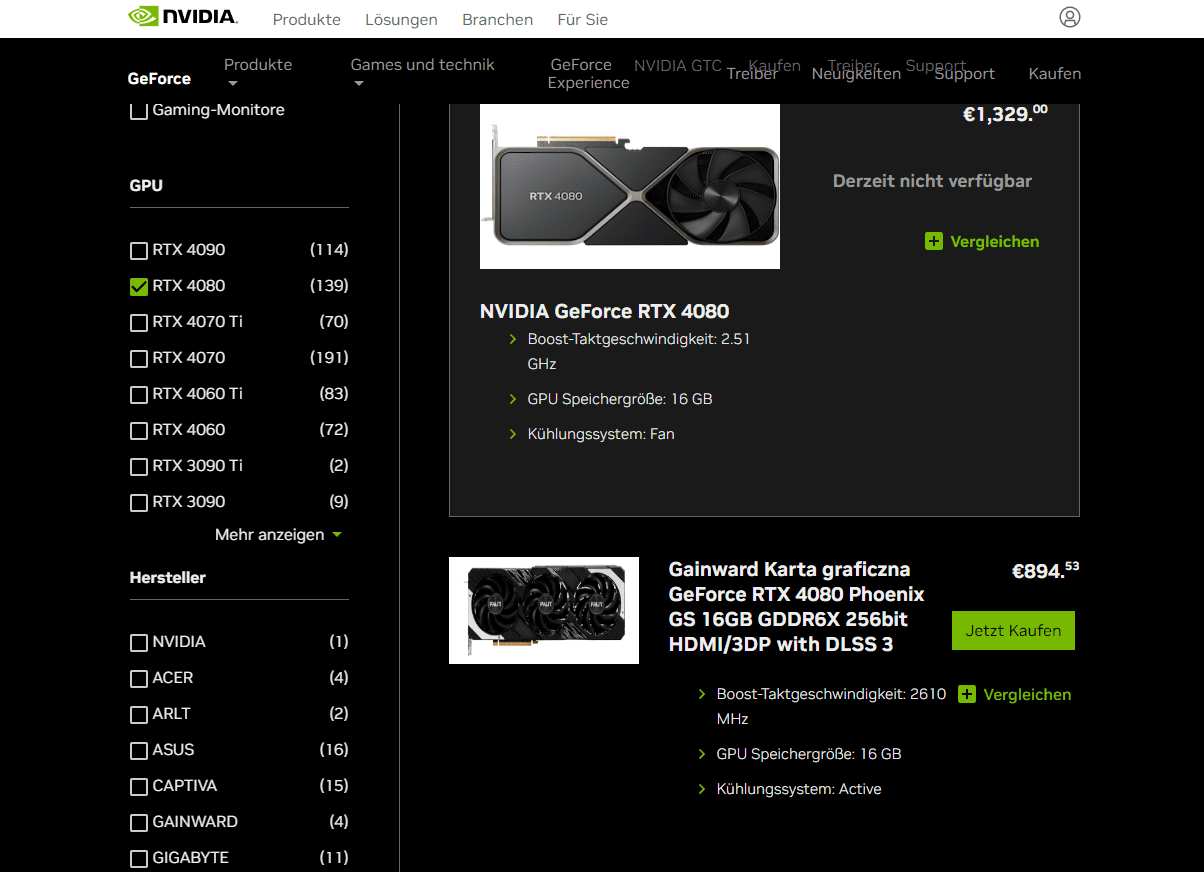
Task: Open the NVIDIA logo home link
Action: pyautogui.click(x=183, y=17)
